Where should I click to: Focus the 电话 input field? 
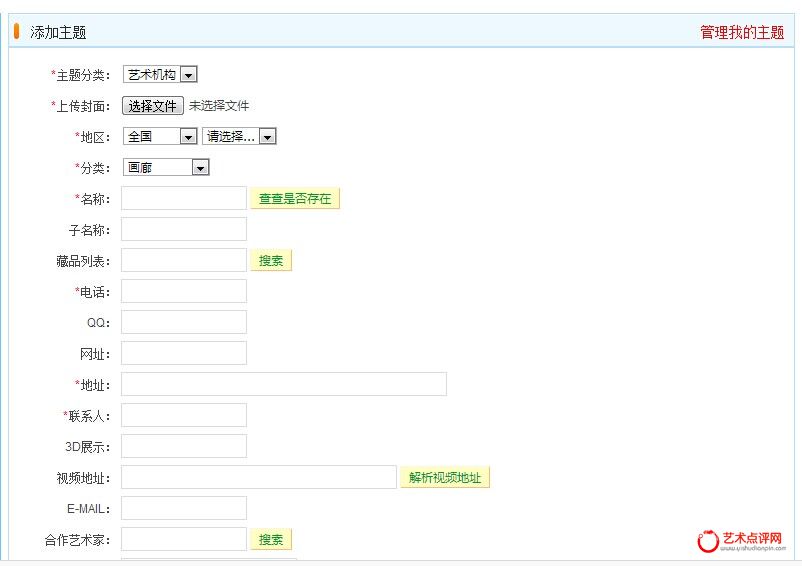tap(184, 291)
